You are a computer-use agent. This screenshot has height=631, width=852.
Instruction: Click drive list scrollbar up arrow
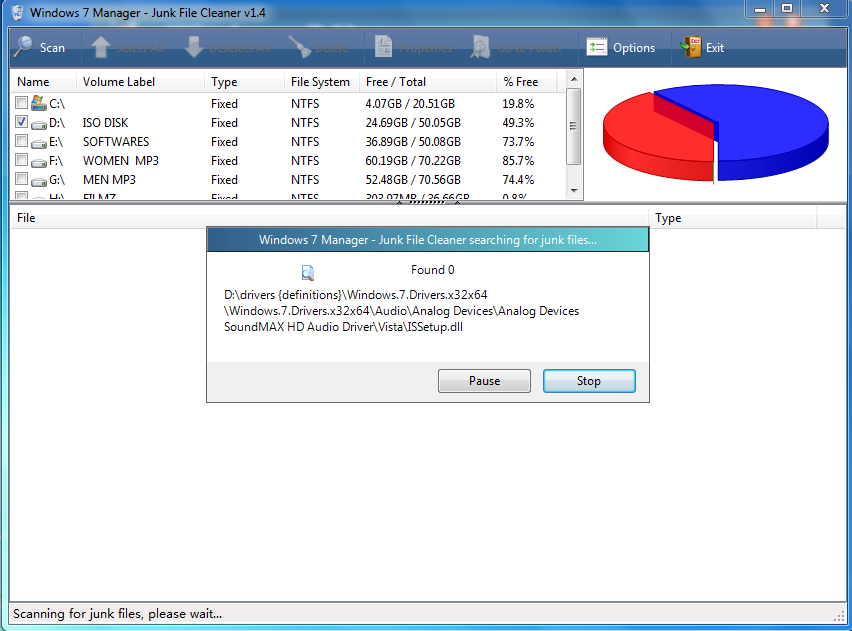(x=574, y=79)
